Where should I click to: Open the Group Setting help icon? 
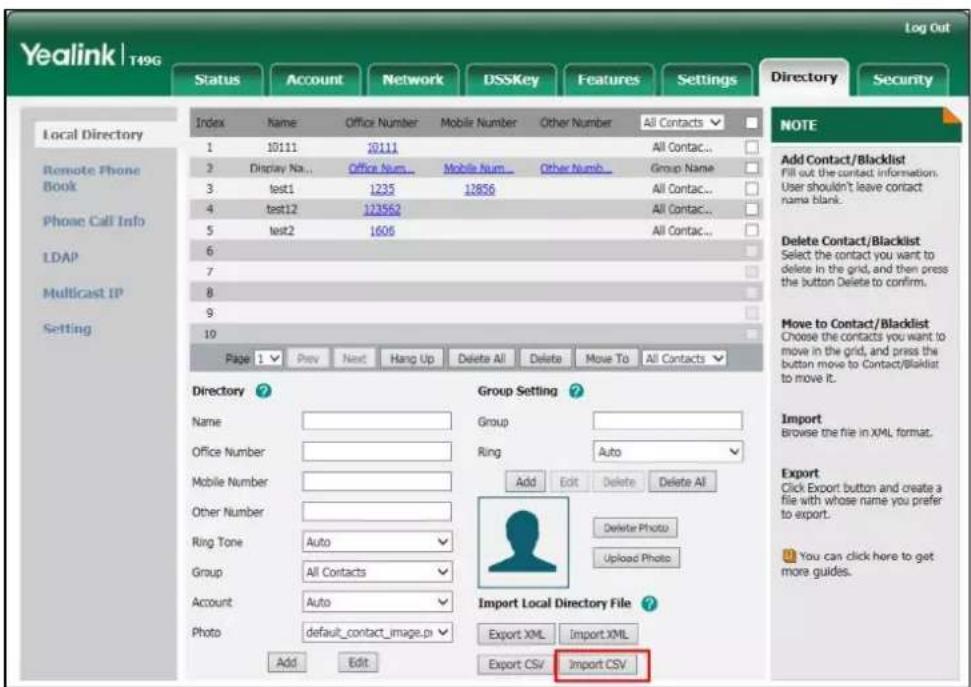tap(576, 391)
